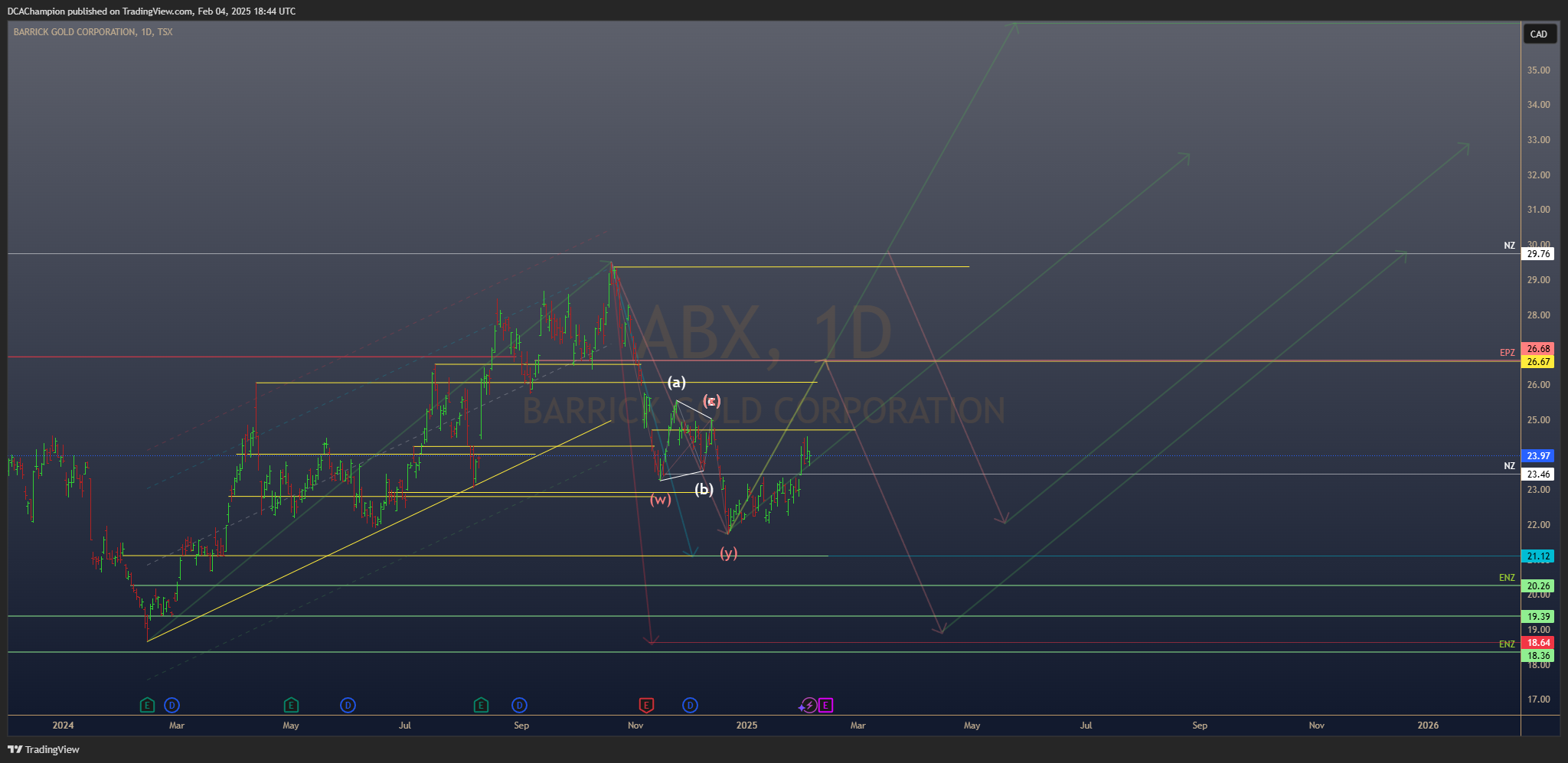Screen dimensions: 1568x763
Task: Select the green 20.26 price label
Action: tap(1538, 586)
